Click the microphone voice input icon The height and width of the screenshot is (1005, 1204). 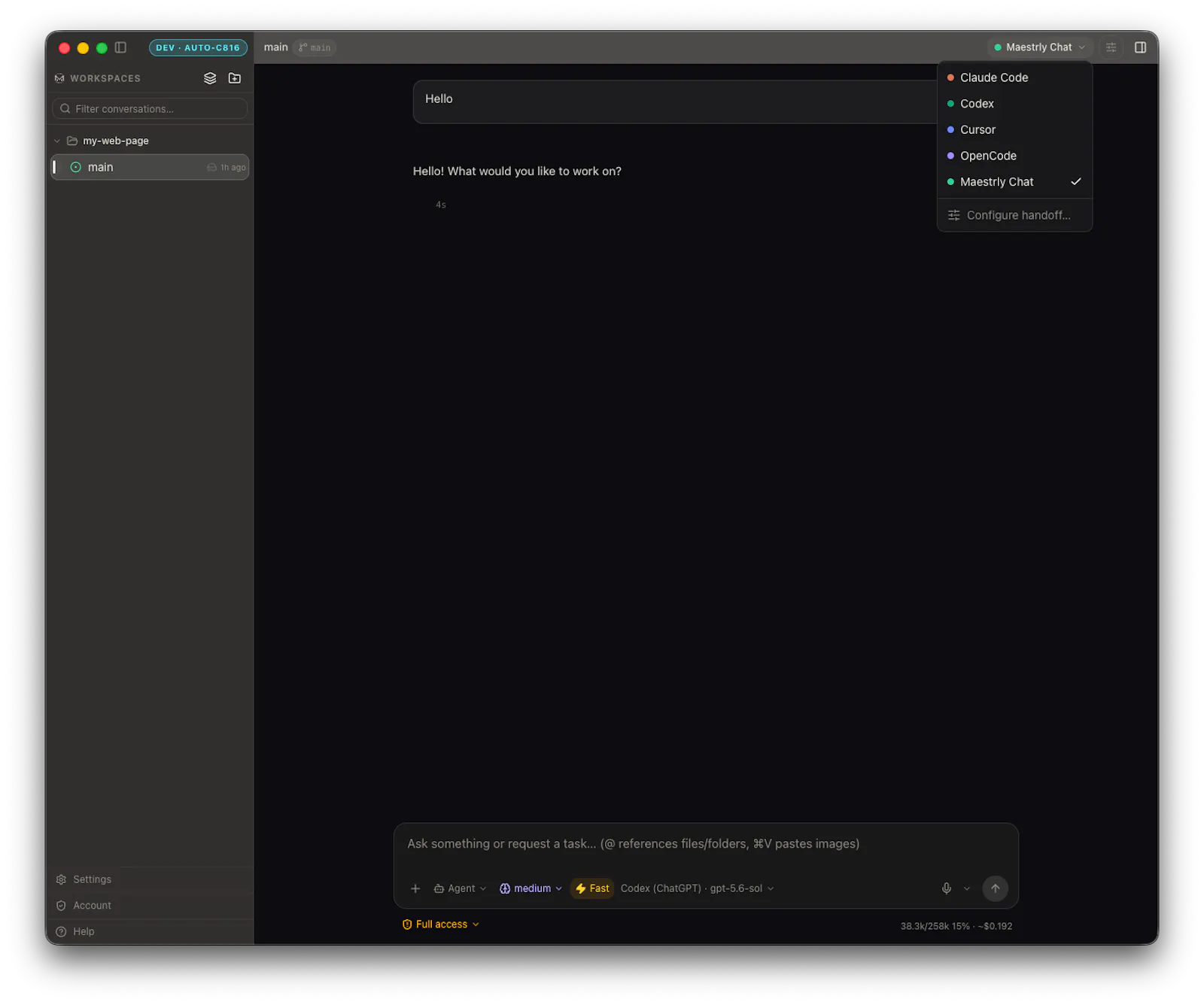coord(947,888)
